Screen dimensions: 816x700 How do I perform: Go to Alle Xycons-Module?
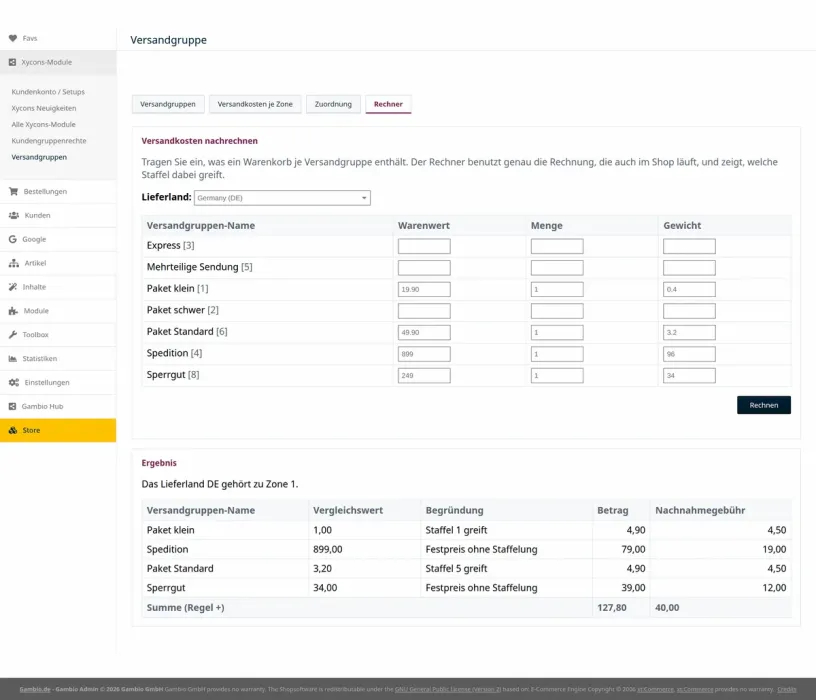(x=43, y=124)
